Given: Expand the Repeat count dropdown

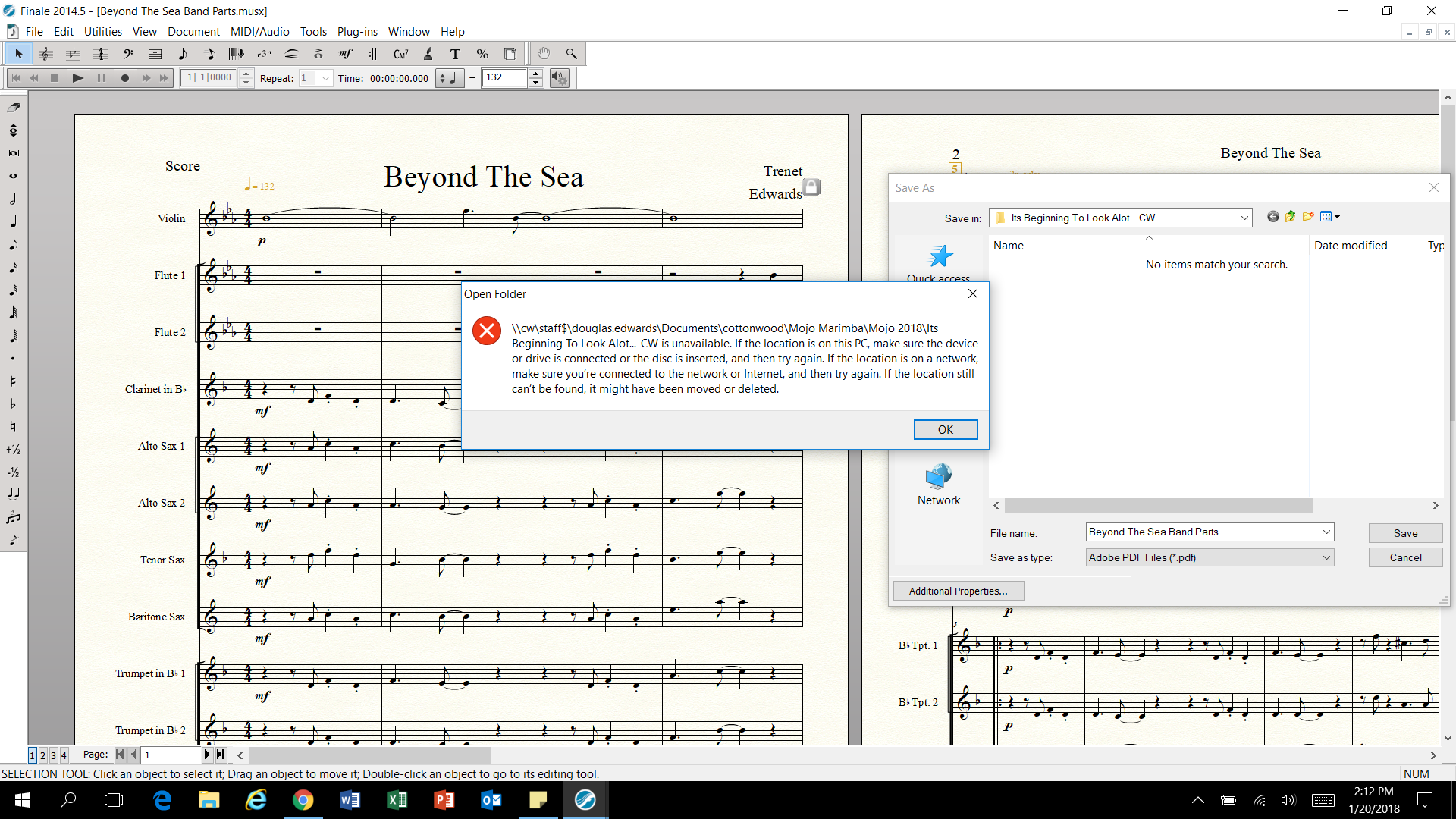Looking at the screenshot, I should [x=325, y=78].
